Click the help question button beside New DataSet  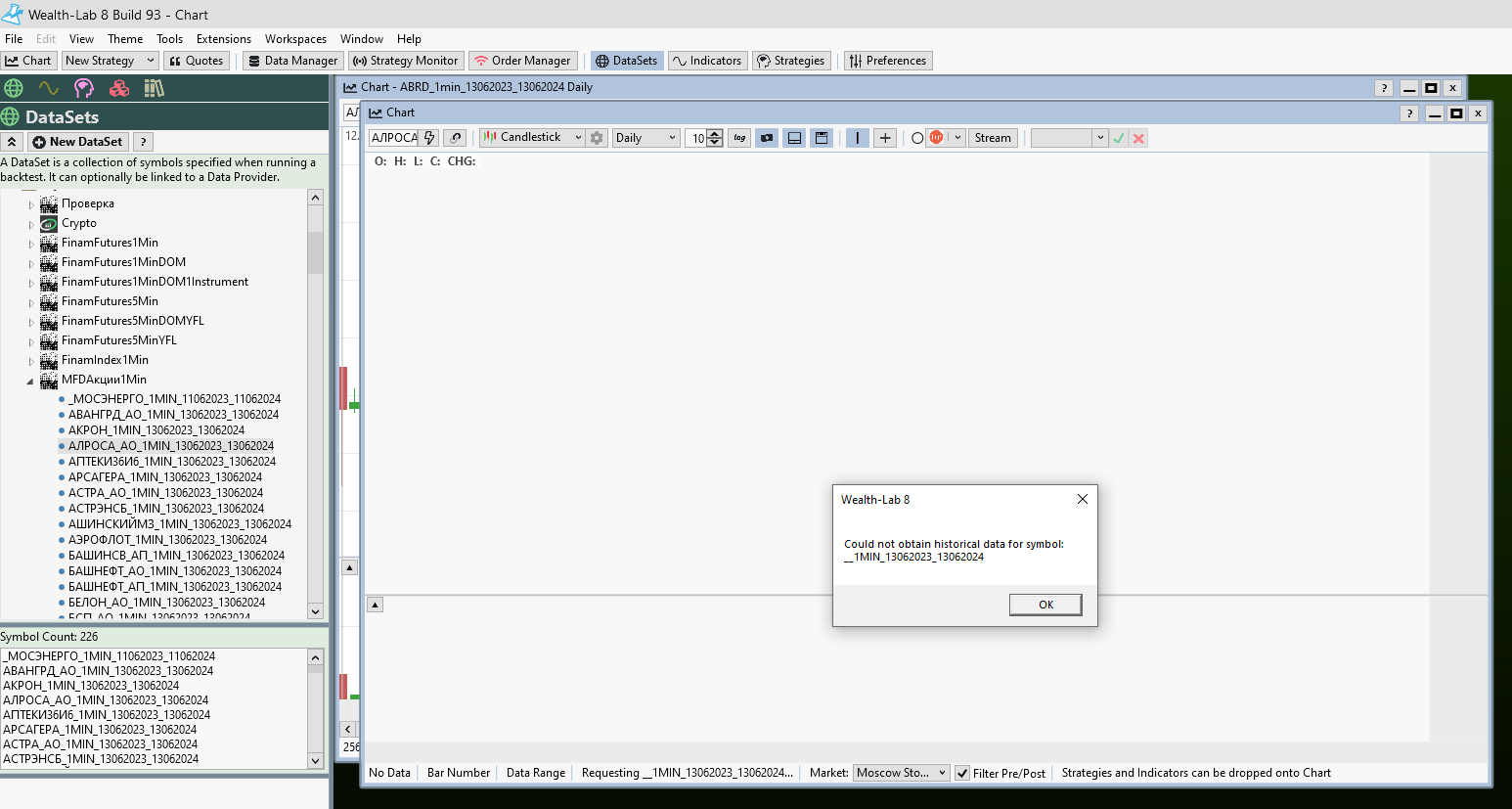click(x=144, y=142)
